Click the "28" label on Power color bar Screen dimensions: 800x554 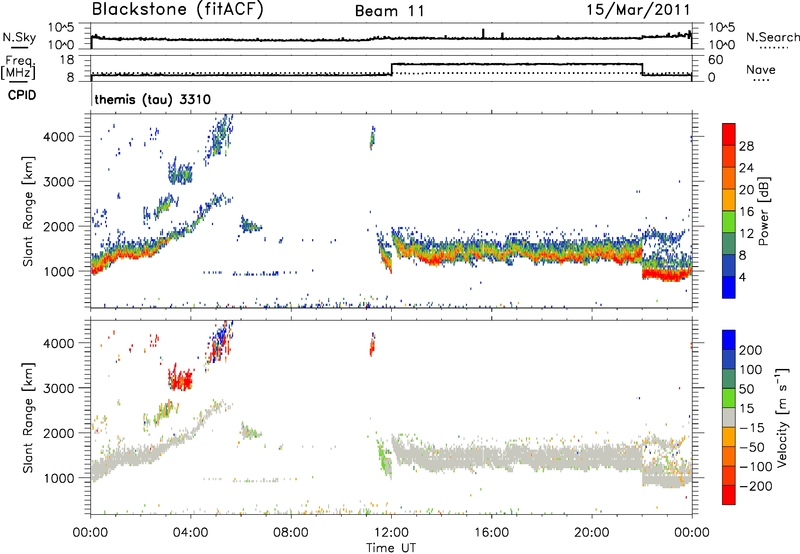coord(746,146)
